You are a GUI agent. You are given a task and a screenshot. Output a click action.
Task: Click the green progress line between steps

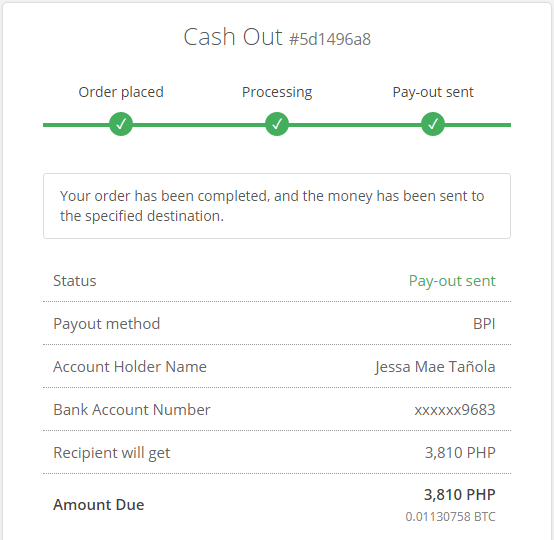pos(199,125)
